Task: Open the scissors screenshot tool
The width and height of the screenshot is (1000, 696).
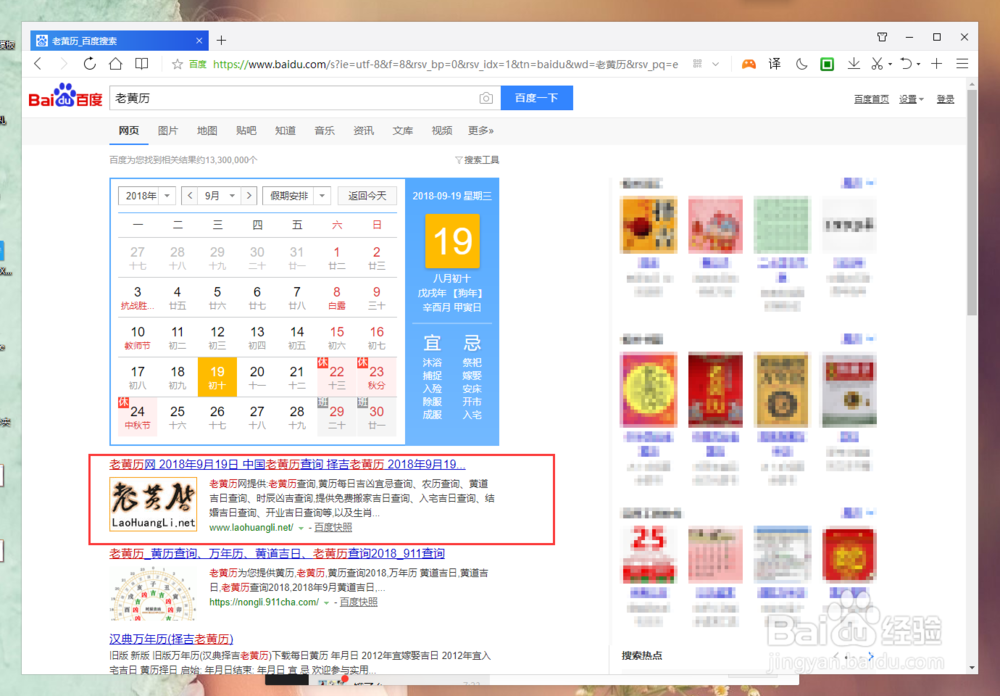Action: 878,64
